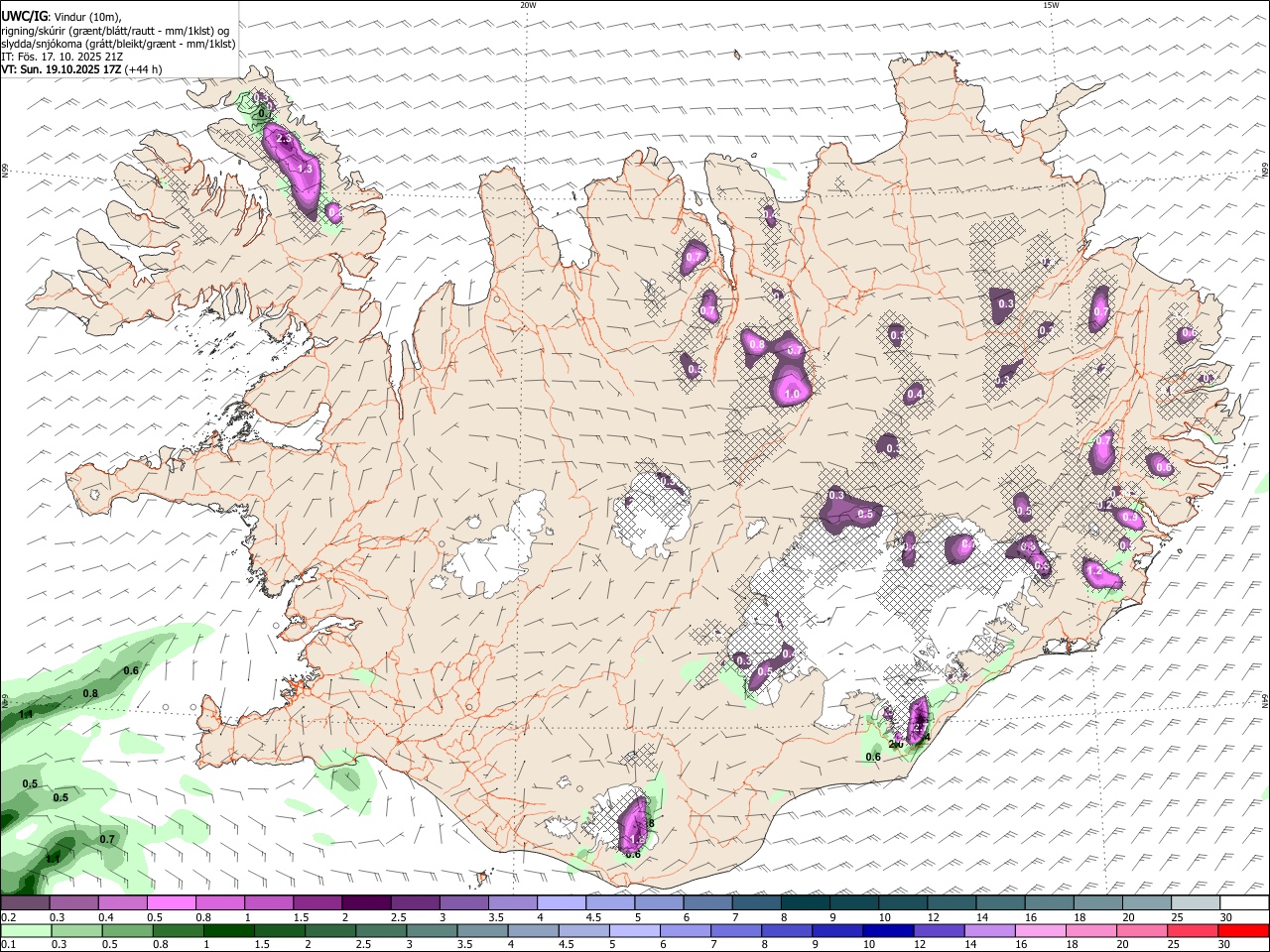Click the "0.2" label in the snow legend row

tap(8, 918)
